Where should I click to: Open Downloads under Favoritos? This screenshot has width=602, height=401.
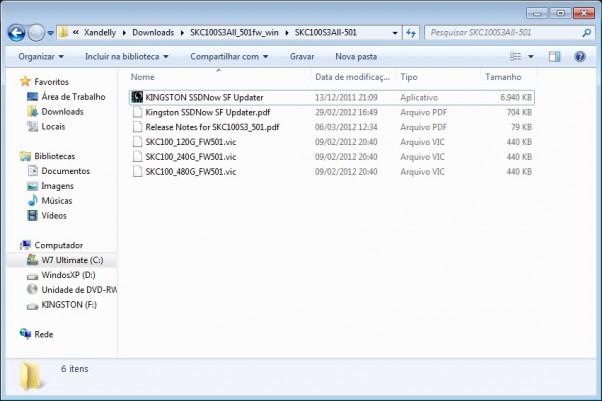tap(62, 112)
